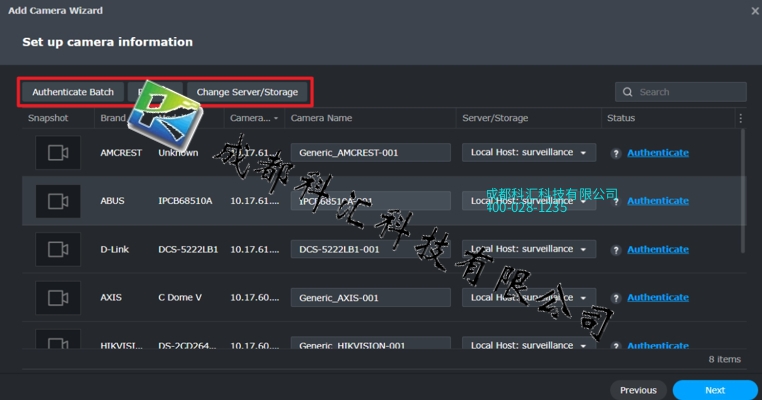The height and width of the screenshot is (400, 762).
Task: Open the D-Link row Server/Storage dropdown
Action: pos(529,249)
